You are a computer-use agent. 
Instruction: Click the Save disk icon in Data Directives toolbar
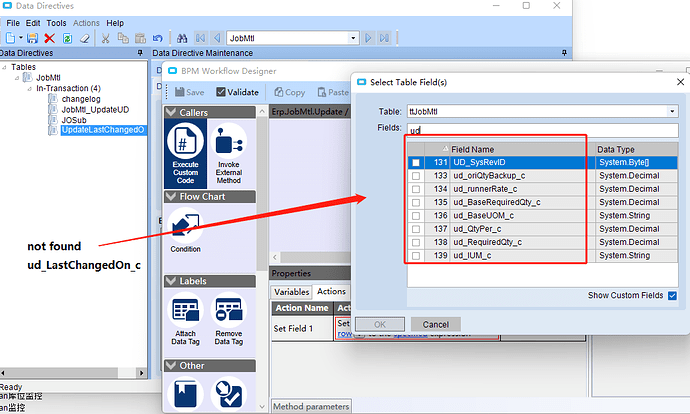(x=32, y=38)
